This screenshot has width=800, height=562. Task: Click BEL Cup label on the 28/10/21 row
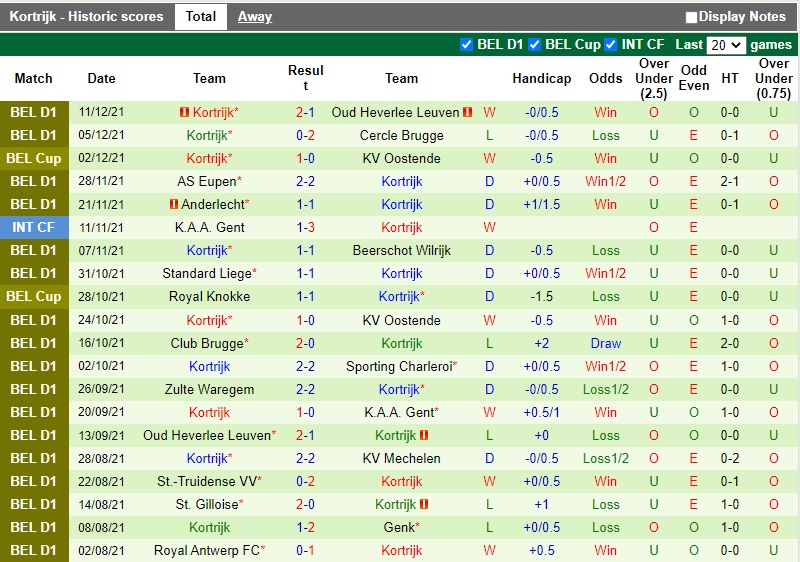[34, 296]
